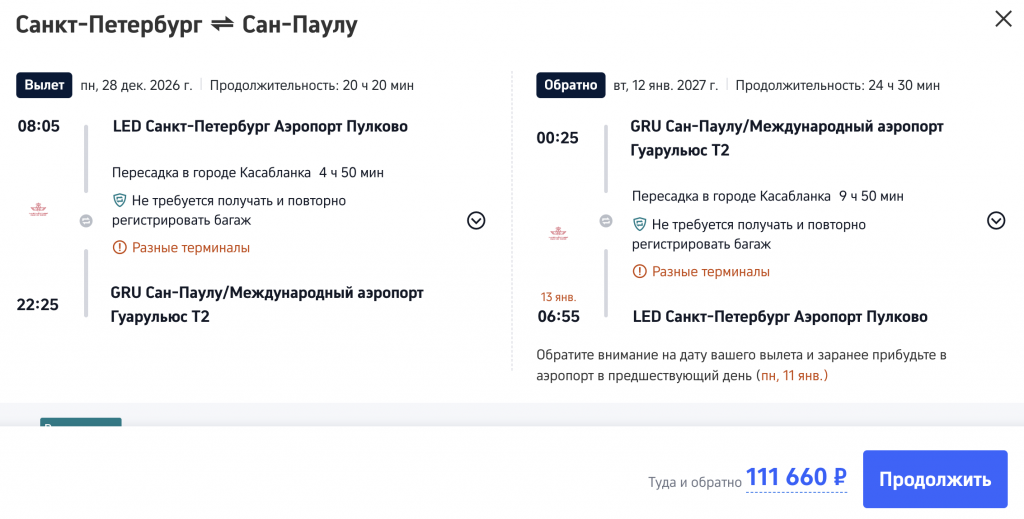Click the outbound Разные терминалы warning icon
The image size is (1024, 519).
point(119,247)
